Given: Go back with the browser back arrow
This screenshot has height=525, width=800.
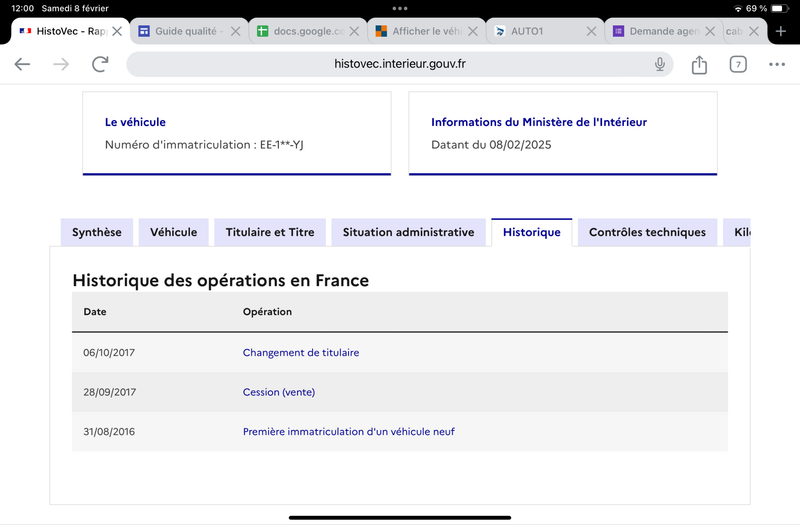Looking at the screenshot, I should point(22,64).
